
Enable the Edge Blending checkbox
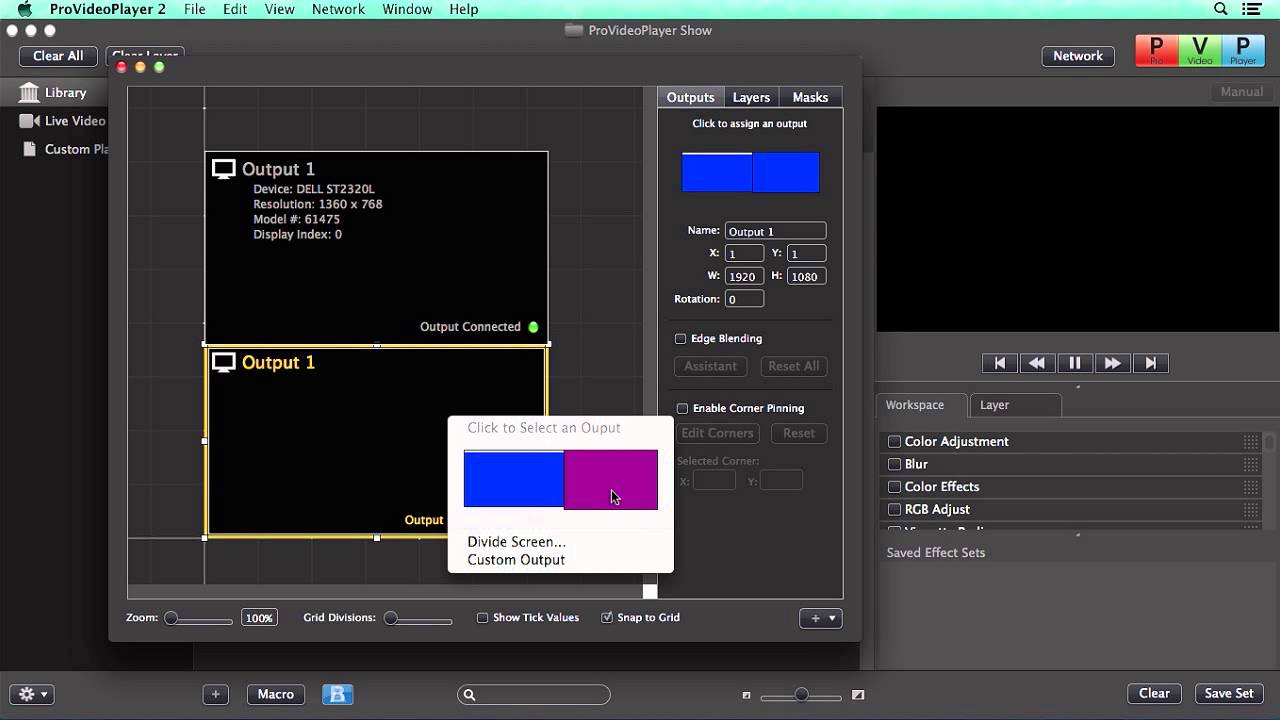[681, 339]
